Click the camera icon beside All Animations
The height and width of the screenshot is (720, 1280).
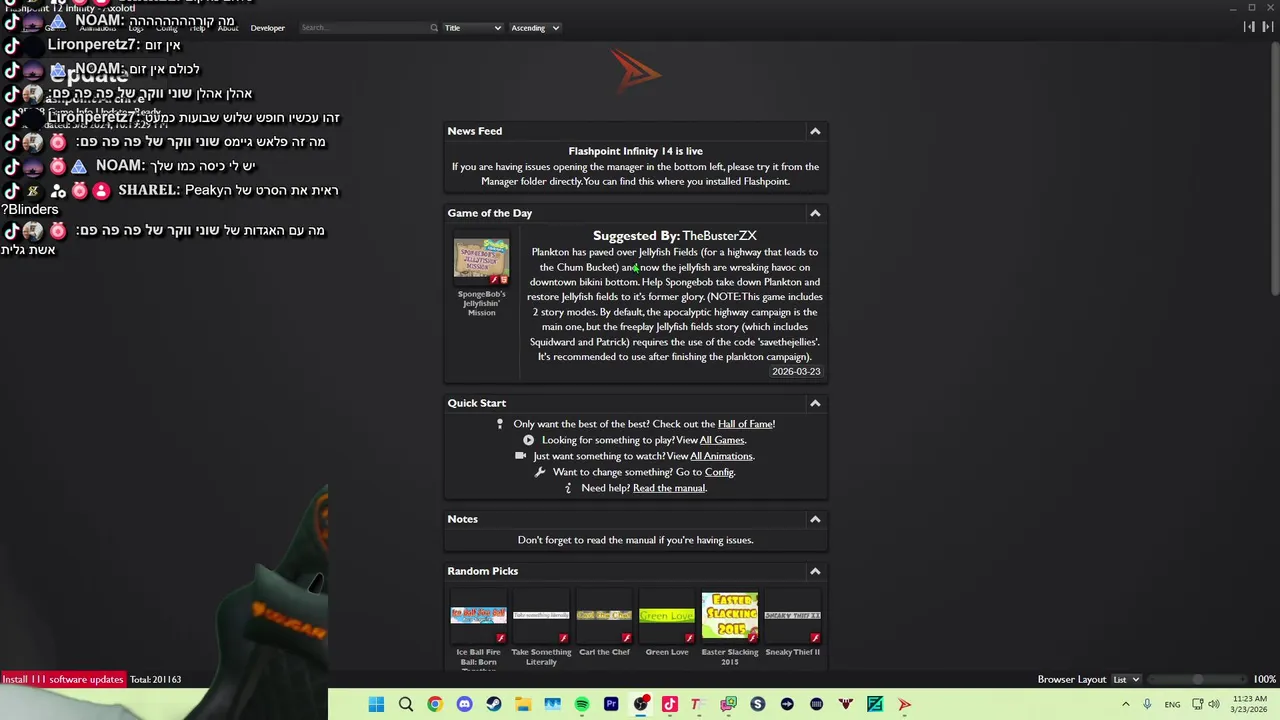pyautogui.click(x=520, y=456)
